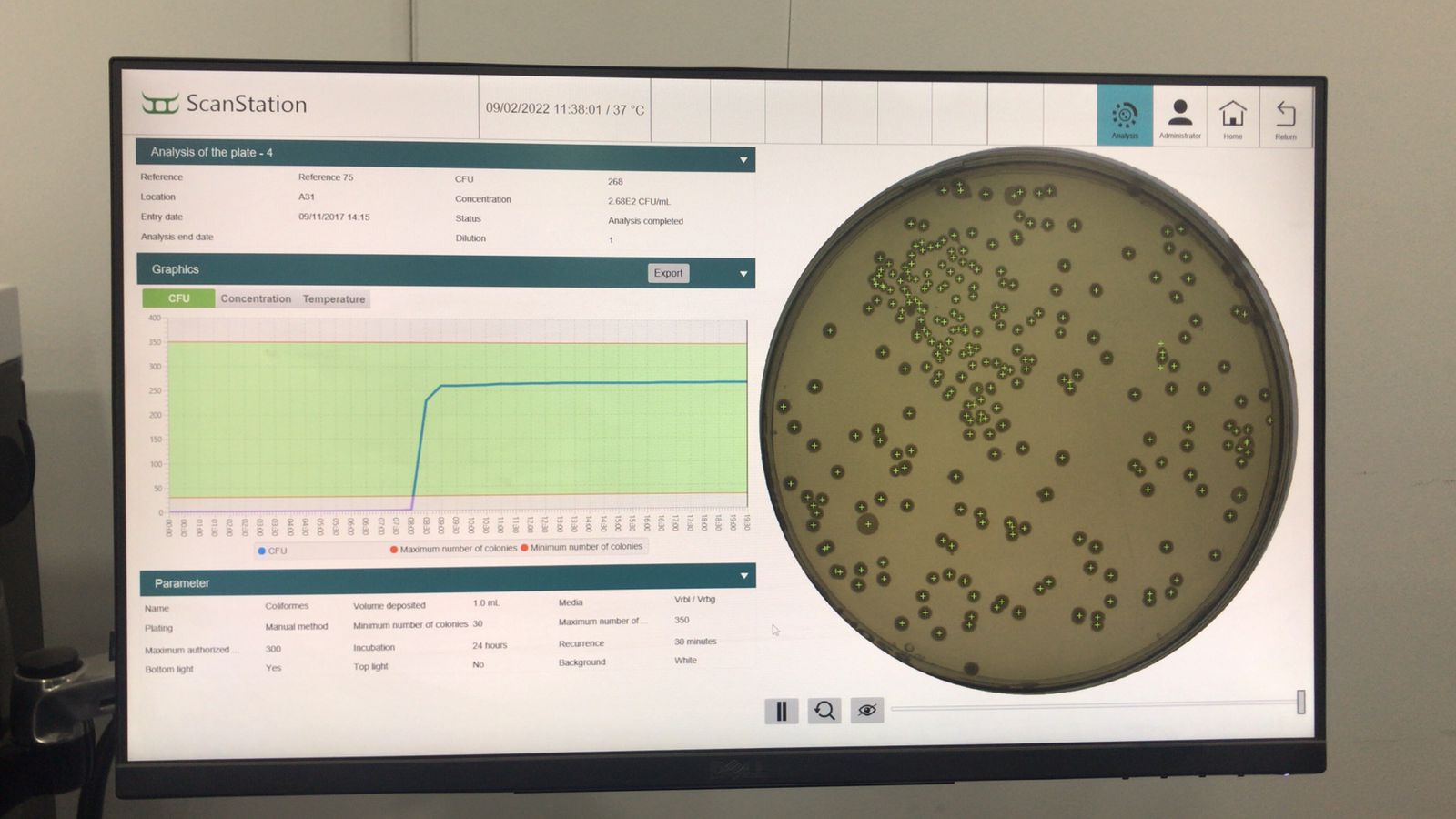Collapse the Analysis of the plate panel
This screenshot has width=1456, height=819.
(x=743, y=160)
